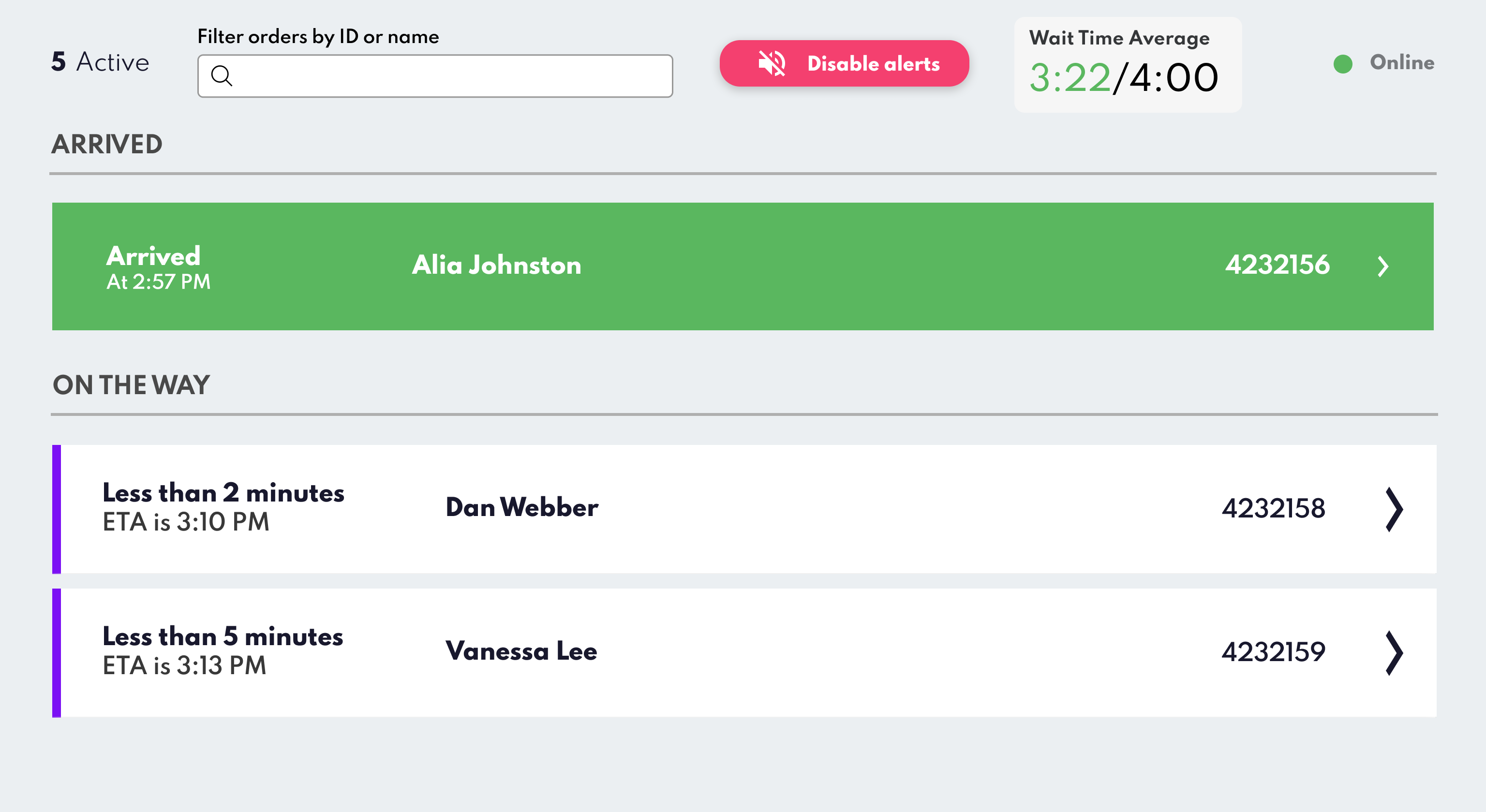Click the green Online status dot
This screenshot has width=1486, height=812.
coord(1342,63)
